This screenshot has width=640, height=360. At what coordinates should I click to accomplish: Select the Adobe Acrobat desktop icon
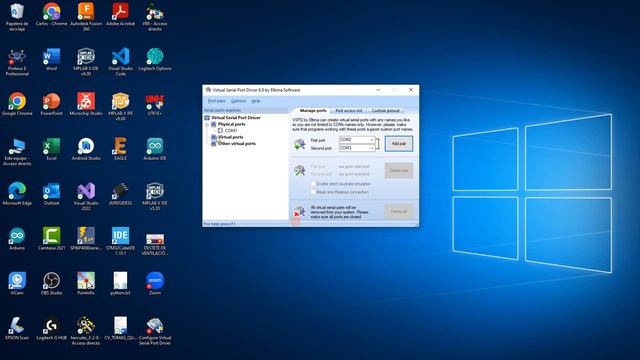click(120, 15)
